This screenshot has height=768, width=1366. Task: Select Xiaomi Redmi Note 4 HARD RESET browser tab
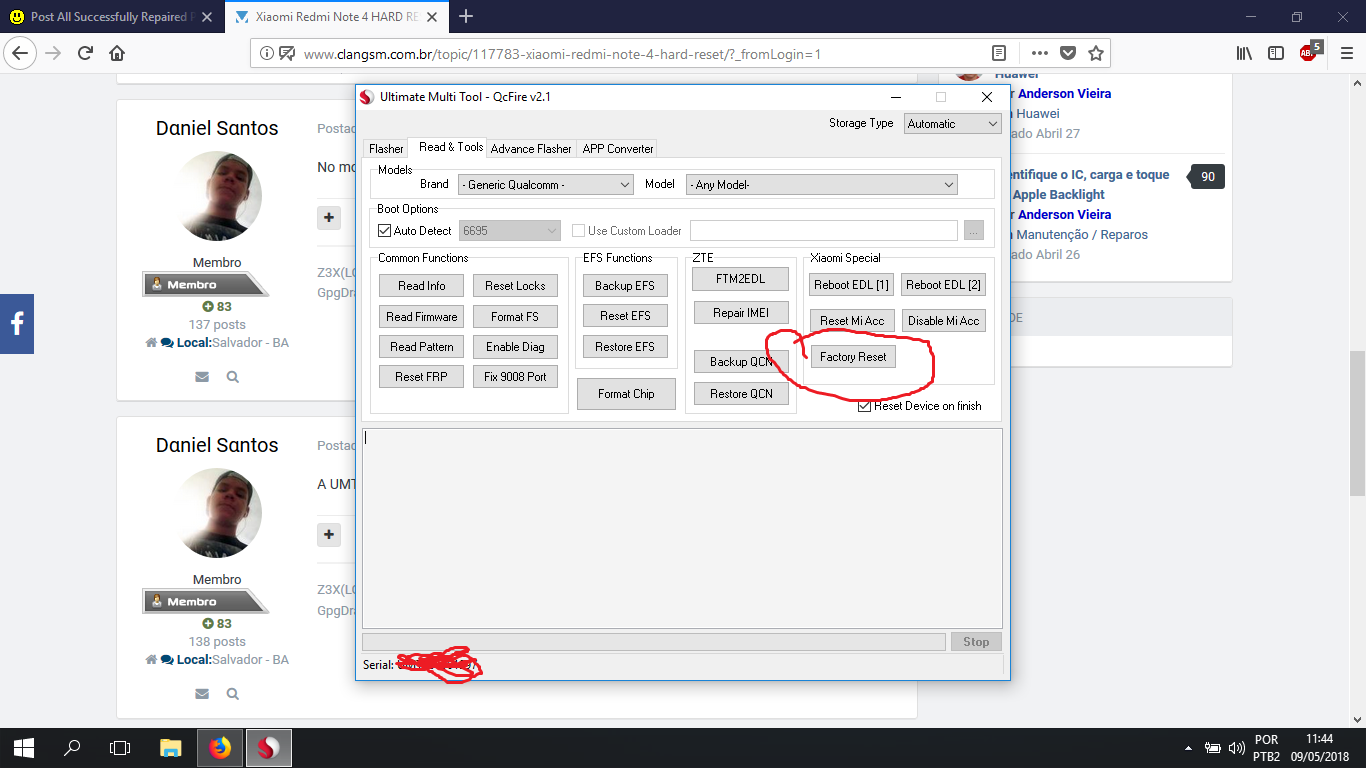pos(336,17)
